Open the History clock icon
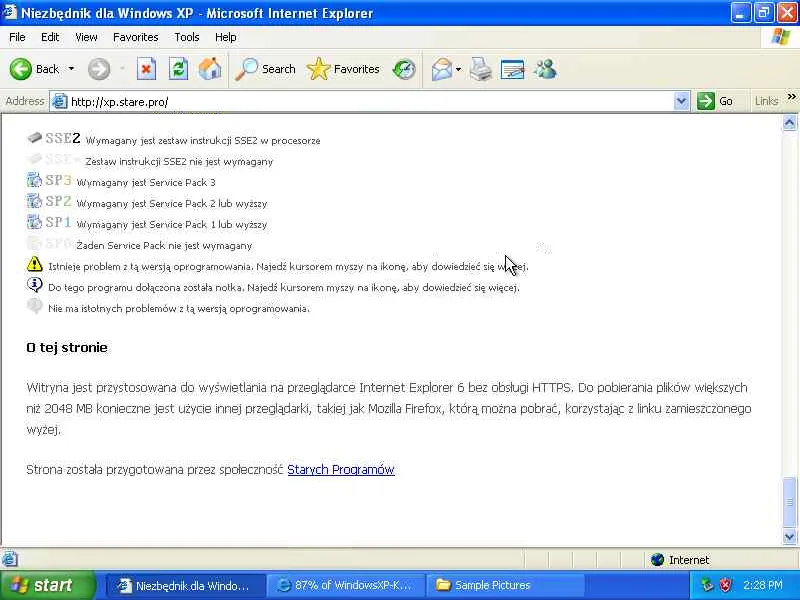The height and width of the screenshot is (600, 800). click(404, 69)
